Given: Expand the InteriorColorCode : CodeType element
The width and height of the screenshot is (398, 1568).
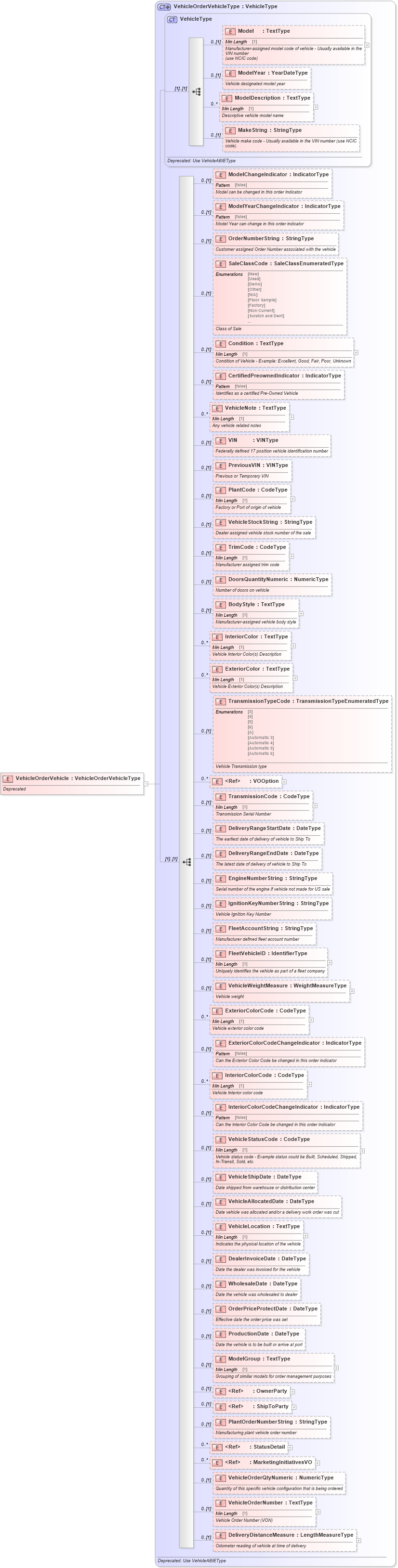Looking at the screenshot, I should point(309,1084).
